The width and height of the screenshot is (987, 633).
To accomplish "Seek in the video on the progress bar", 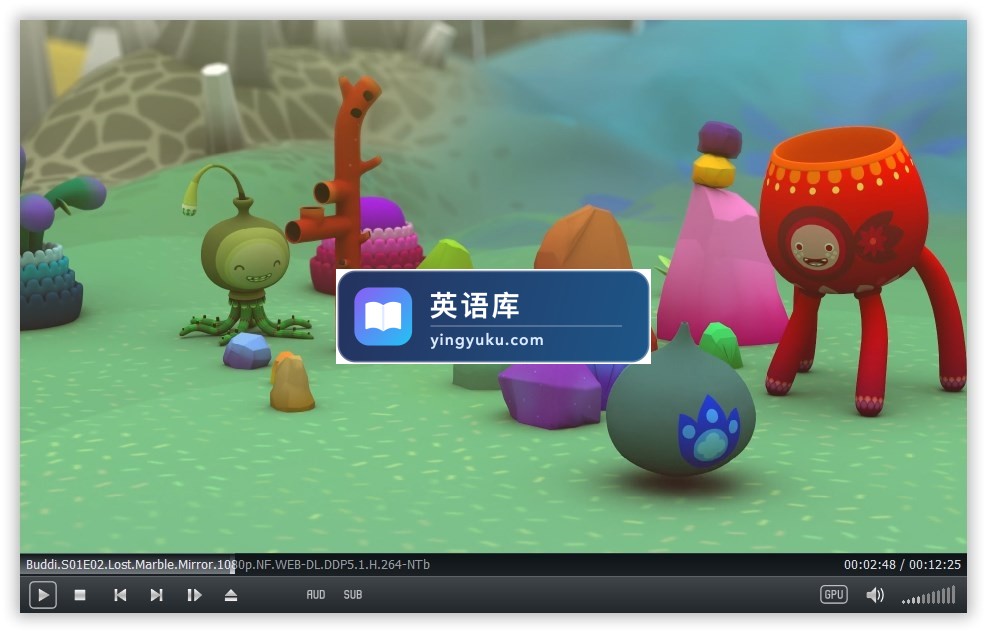I will pyautogui.click(x=494, y=564).
